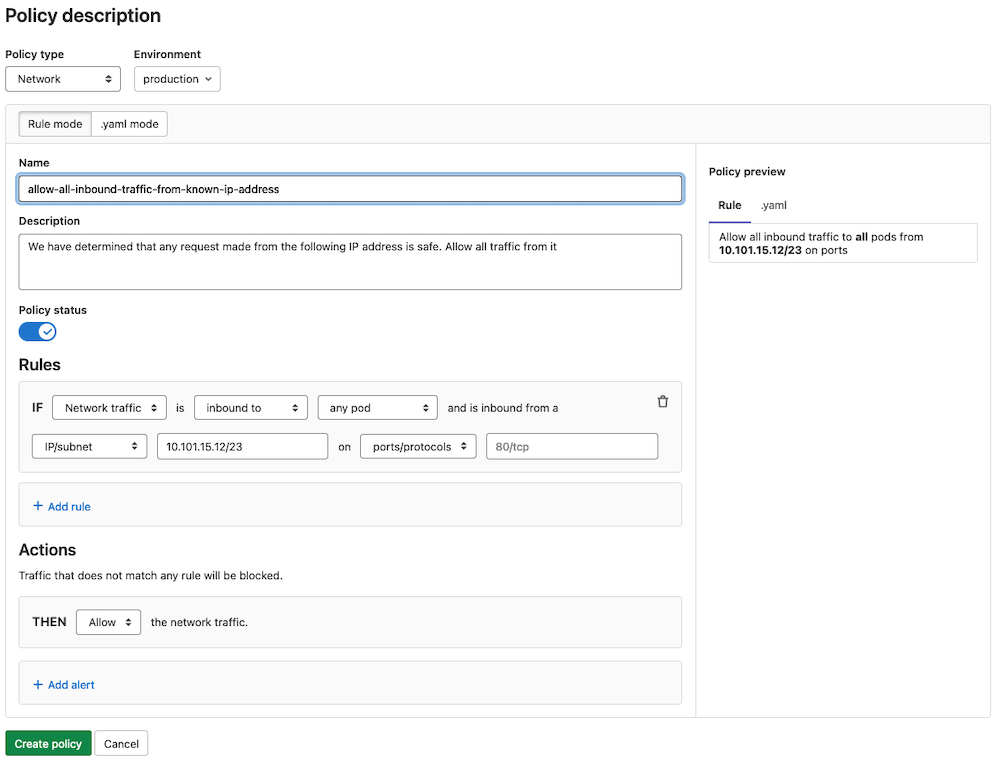Open the Policy type dropdown
Image resolution: width=999 pixels, height=762 pixels.
pos(63,78)
